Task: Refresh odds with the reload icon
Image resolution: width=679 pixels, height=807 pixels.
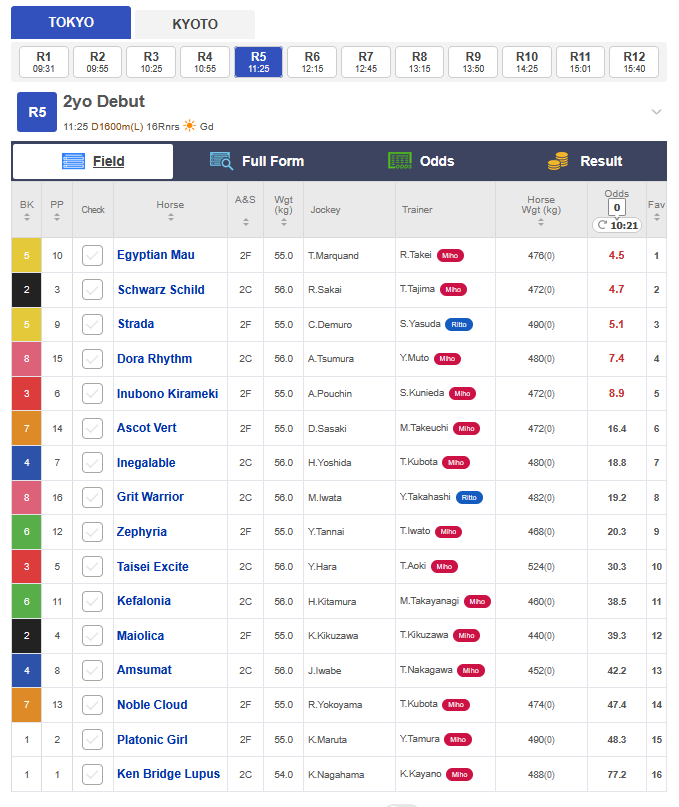Action: click(x=602, y=225)
